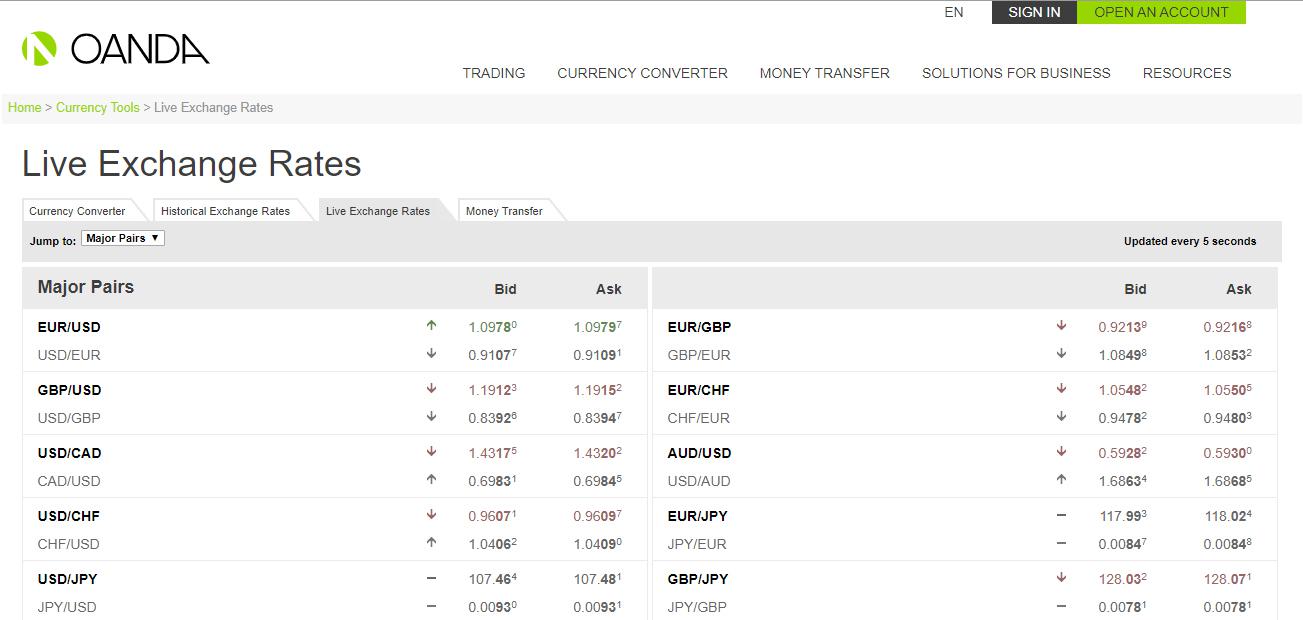
Task: Click the up arrow beside USD/AUD
Action: 1061,479
